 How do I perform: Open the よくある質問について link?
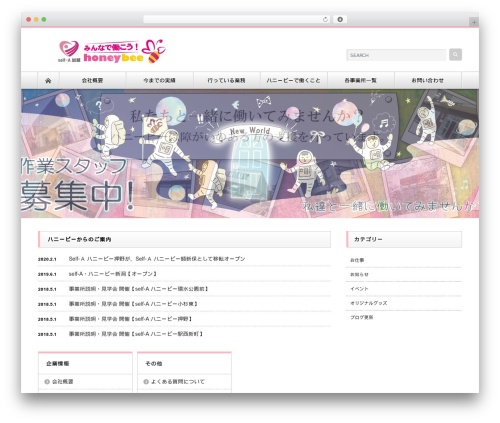[x=178, y=382]
